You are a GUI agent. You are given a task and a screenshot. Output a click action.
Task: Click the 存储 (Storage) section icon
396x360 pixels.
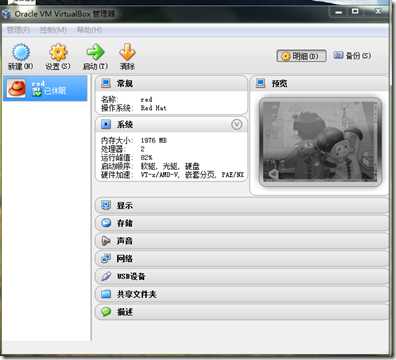(106, 223)
